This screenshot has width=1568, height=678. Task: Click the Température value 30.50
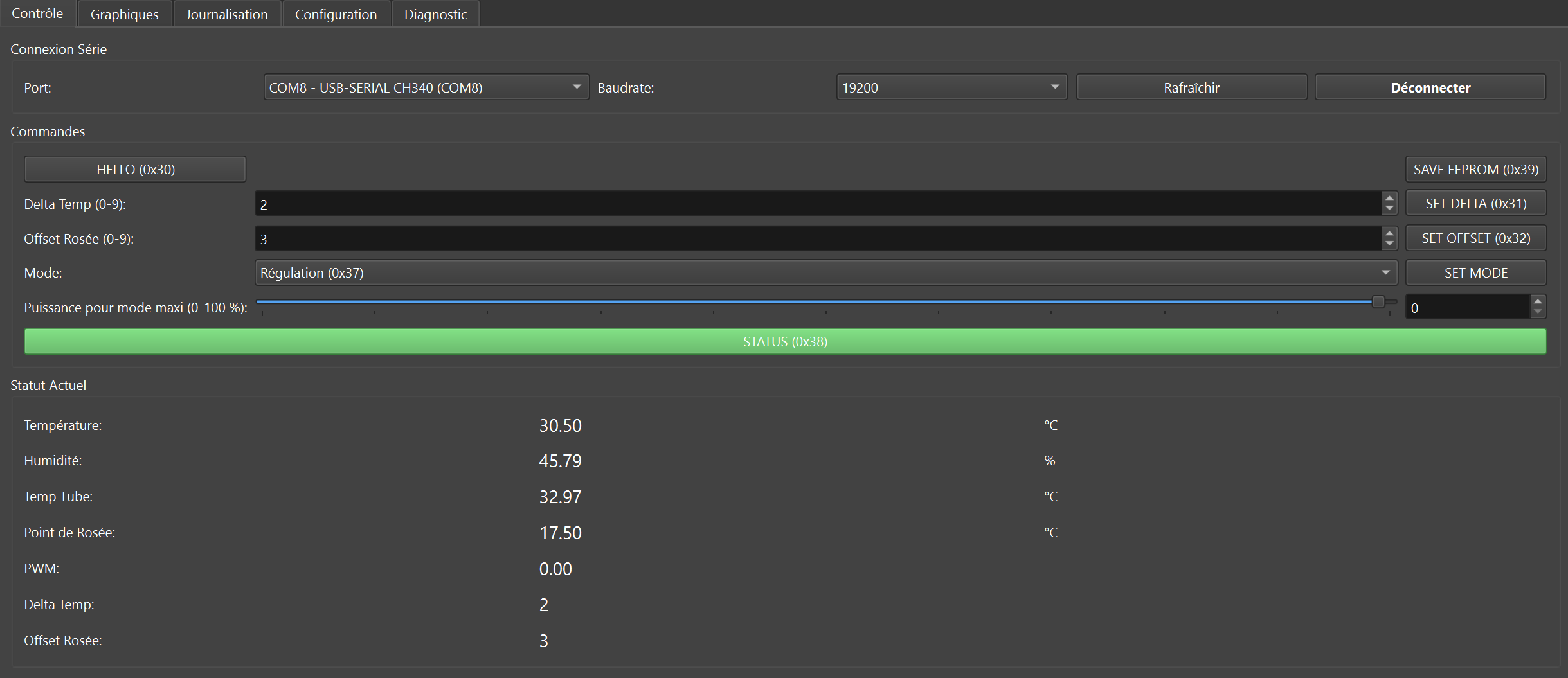tap(560, 425)
